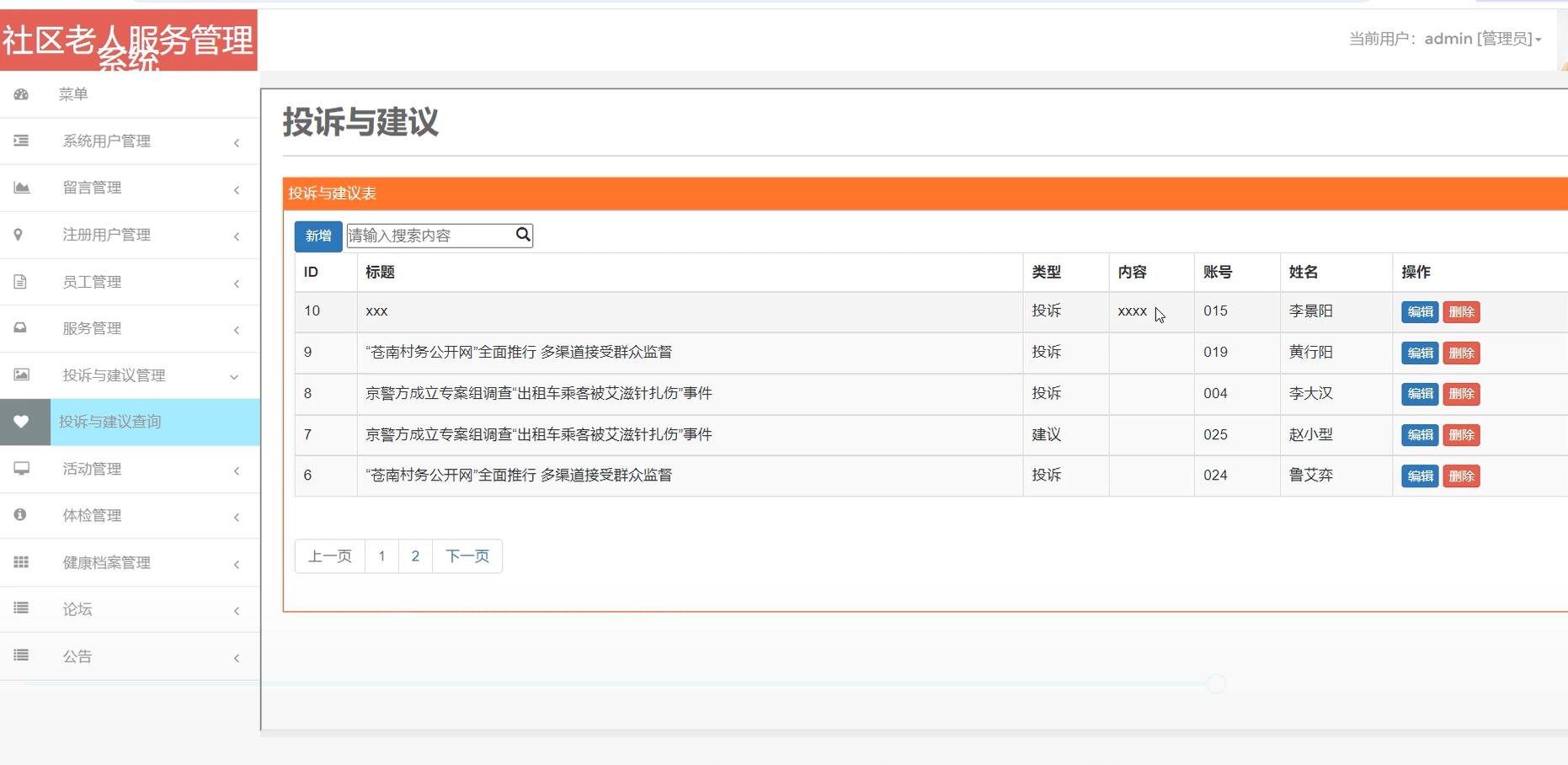Select the 系统用户管理 list icon
The width and height of the screenshot is (1568, 765).
20,141
